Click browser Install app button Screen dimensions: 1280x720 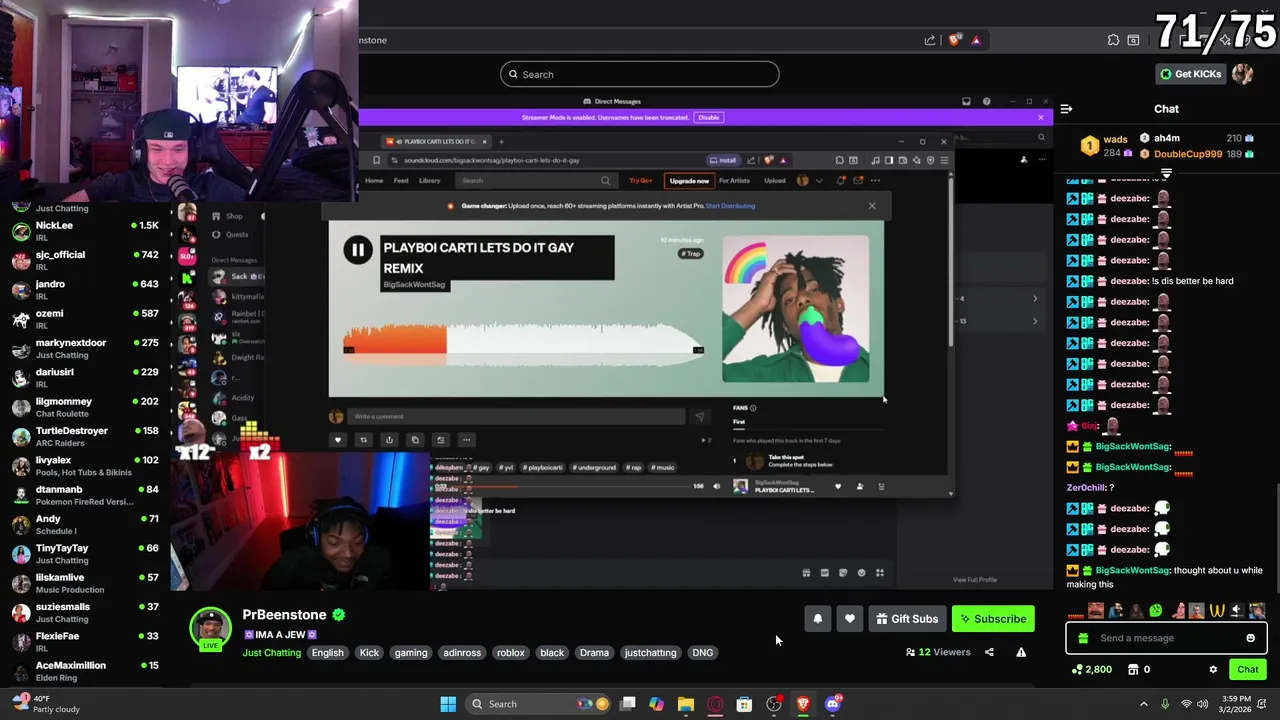(x=723, y=160)
